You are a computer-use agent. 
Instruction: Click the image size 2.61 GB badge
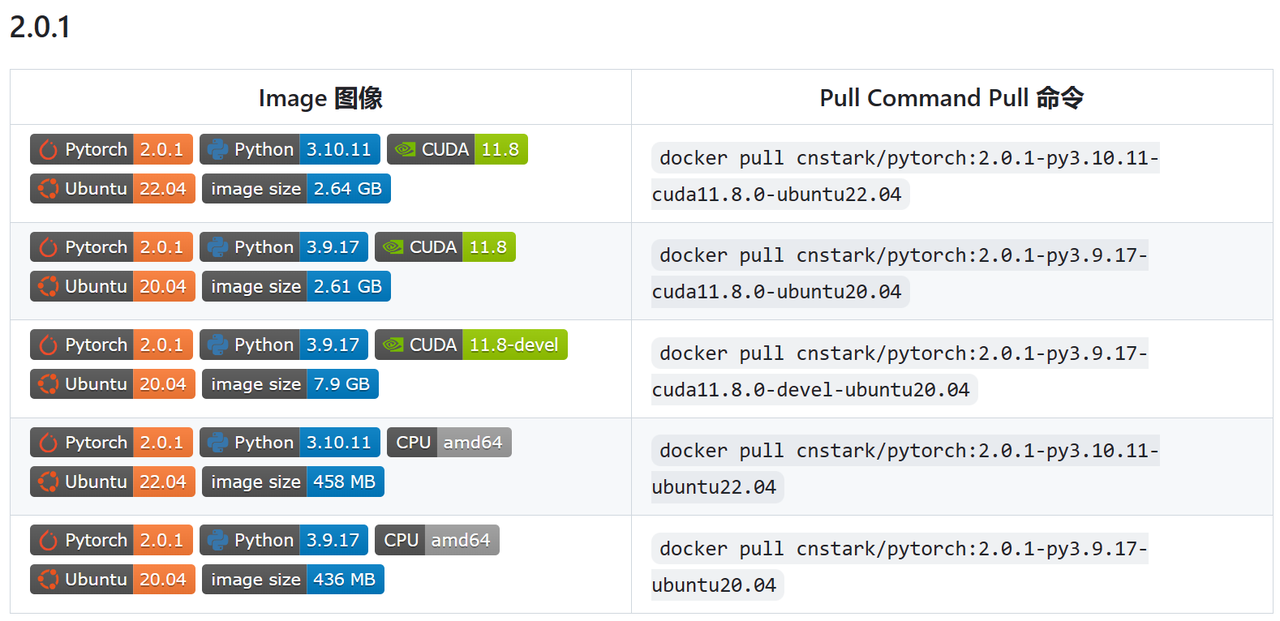point(296,286)
